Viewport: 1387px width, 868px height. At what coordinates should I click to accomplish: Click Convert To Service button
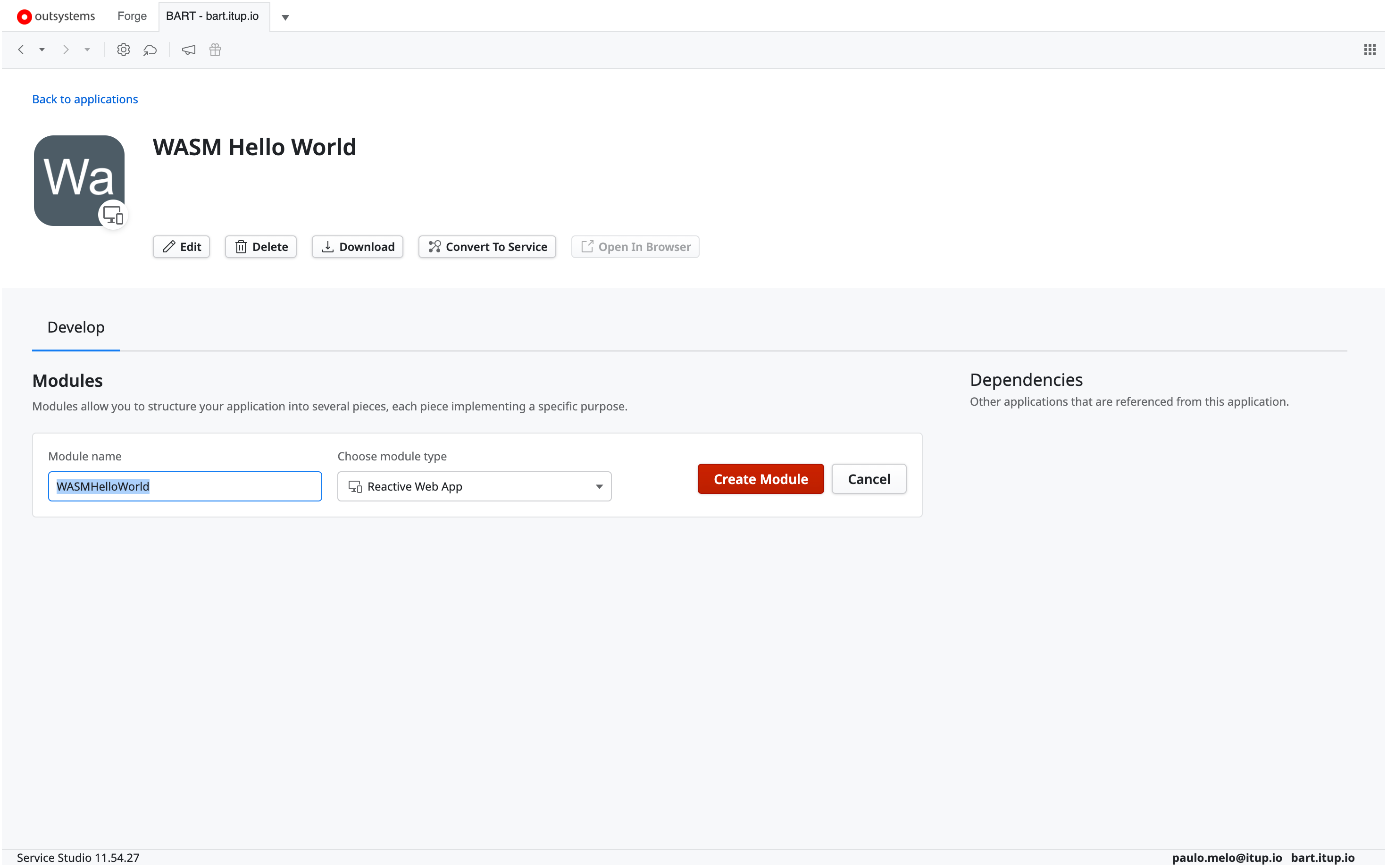click(487, 247)
